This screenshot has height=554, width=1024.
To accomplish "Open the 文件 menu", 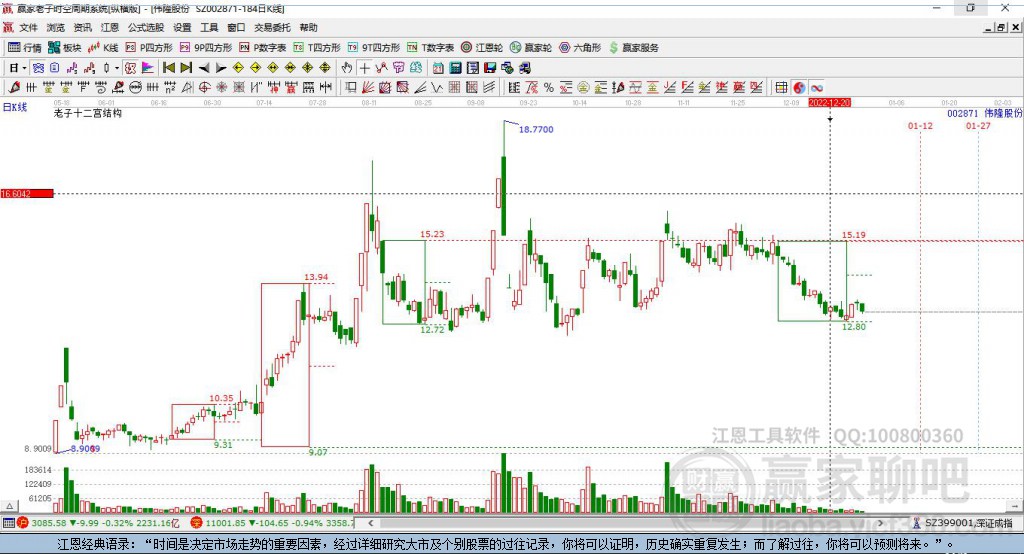I will [28, 27].
